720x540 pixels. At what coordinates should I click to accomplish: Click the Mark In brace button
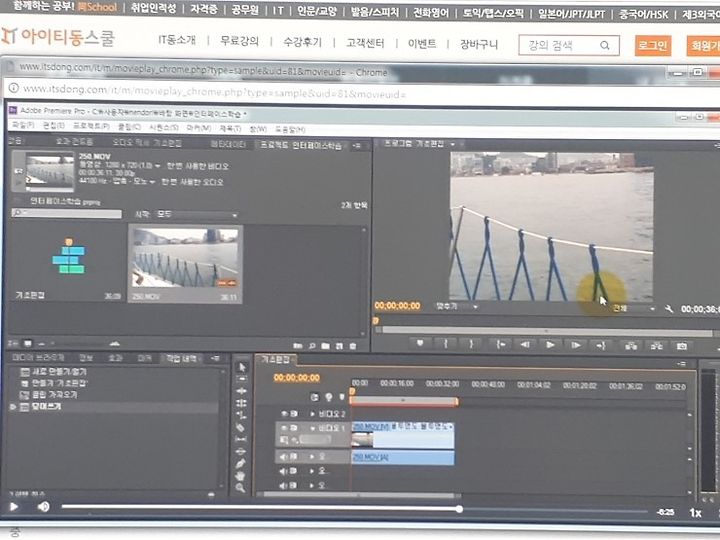(445, 343)
